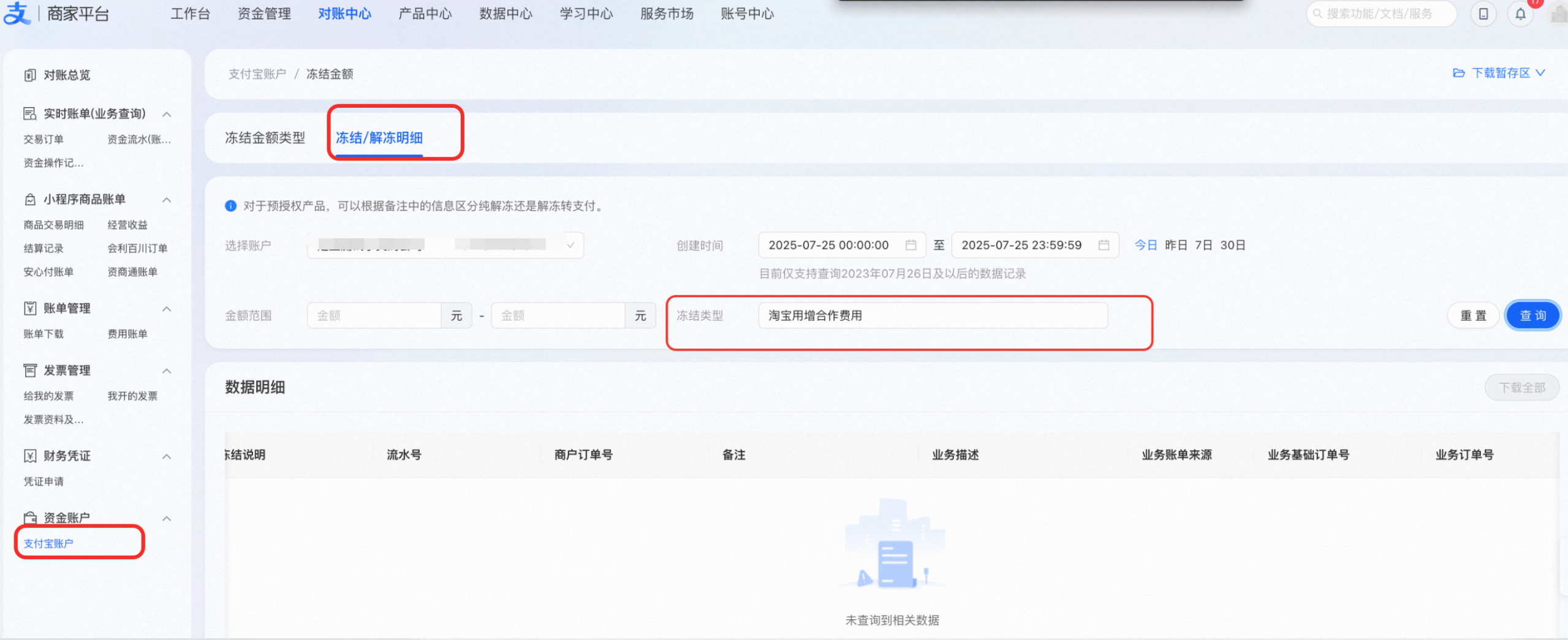
Task: Click the 查询 button
Action: 1532,315
